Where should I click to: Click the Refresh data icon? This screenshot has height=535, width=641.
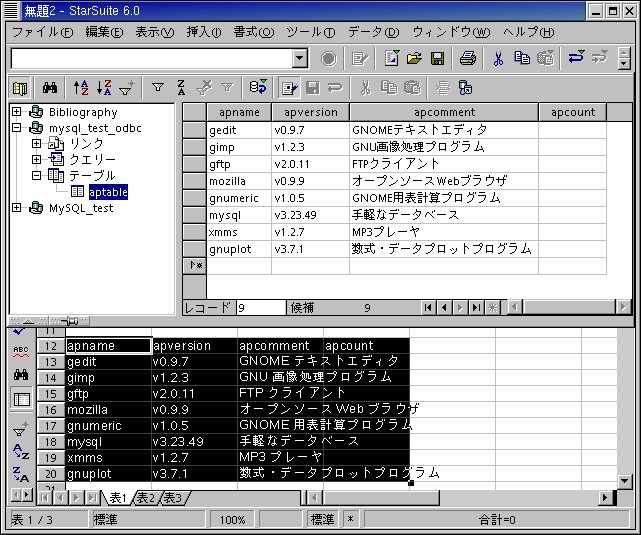point(258,87)
